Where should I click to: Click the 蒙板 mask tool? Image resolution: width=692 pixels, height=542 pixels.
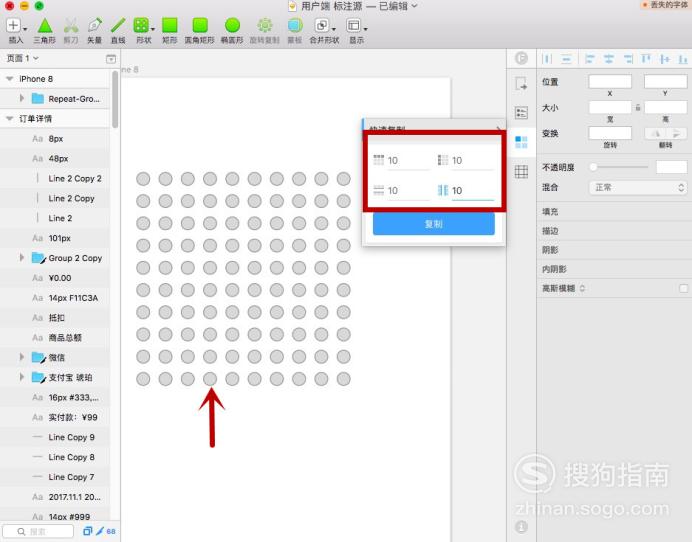295,30
